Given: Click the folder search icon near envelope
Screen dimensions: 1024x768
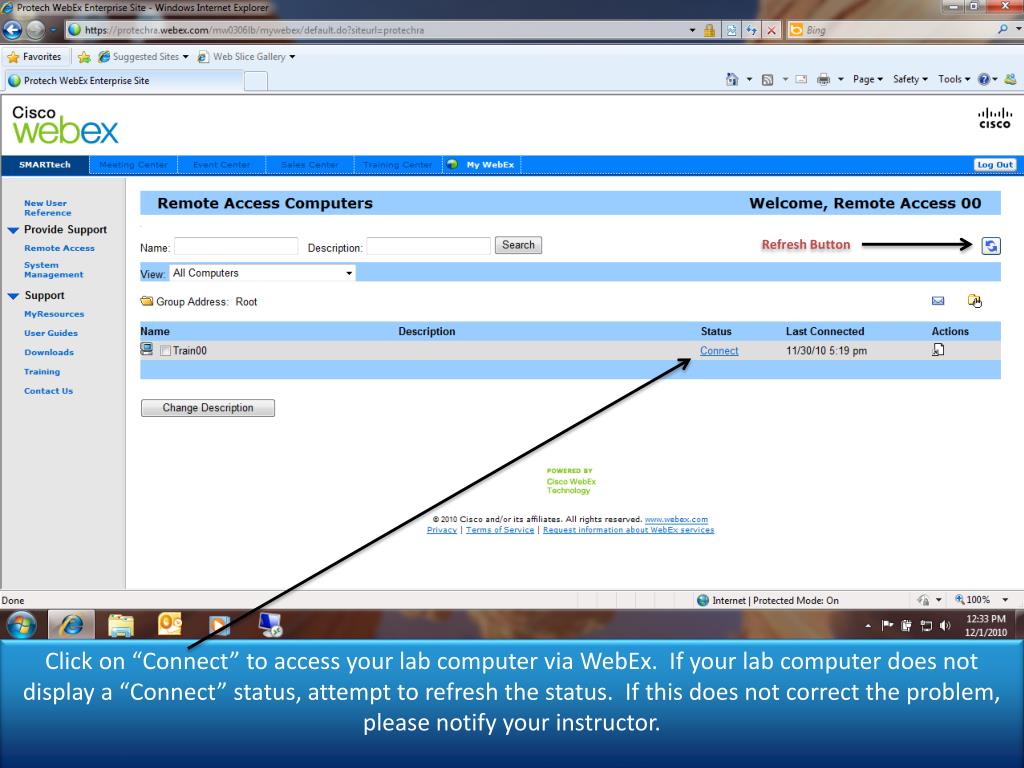Looking at the screenshot, I should (974, 300).
